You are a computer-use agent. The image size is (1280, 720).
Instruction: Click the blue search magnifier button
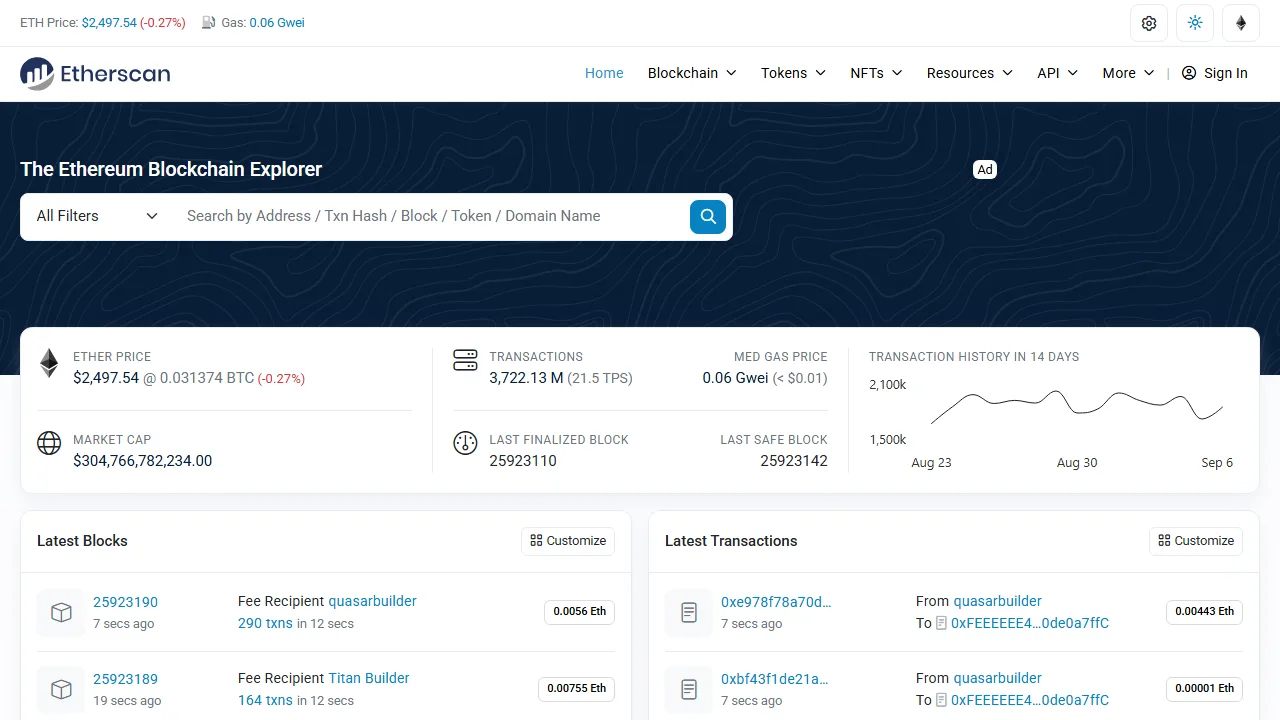(x=708, y=216)
